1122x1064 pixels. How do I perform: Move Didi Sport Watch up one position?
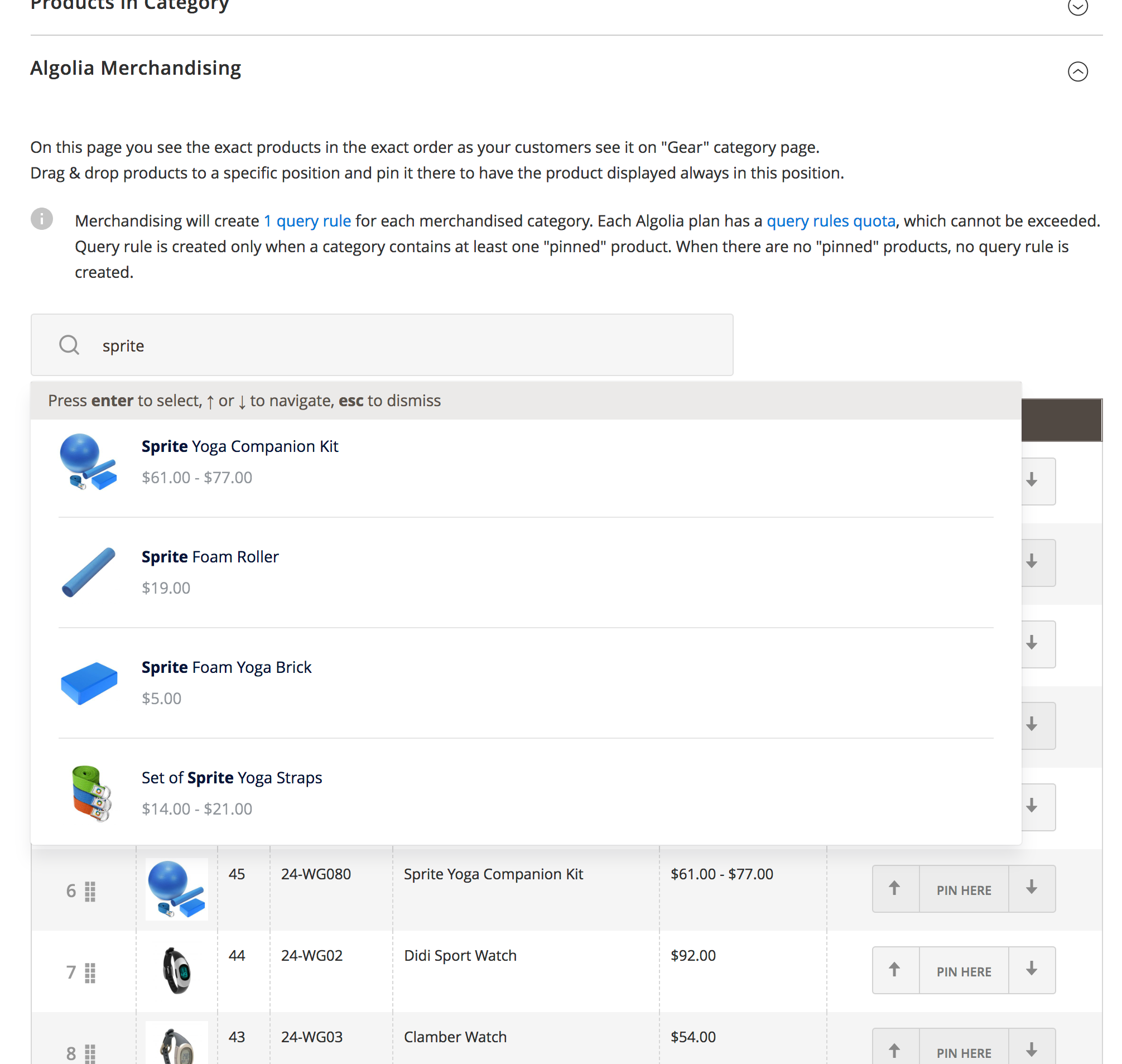[895, 970]
